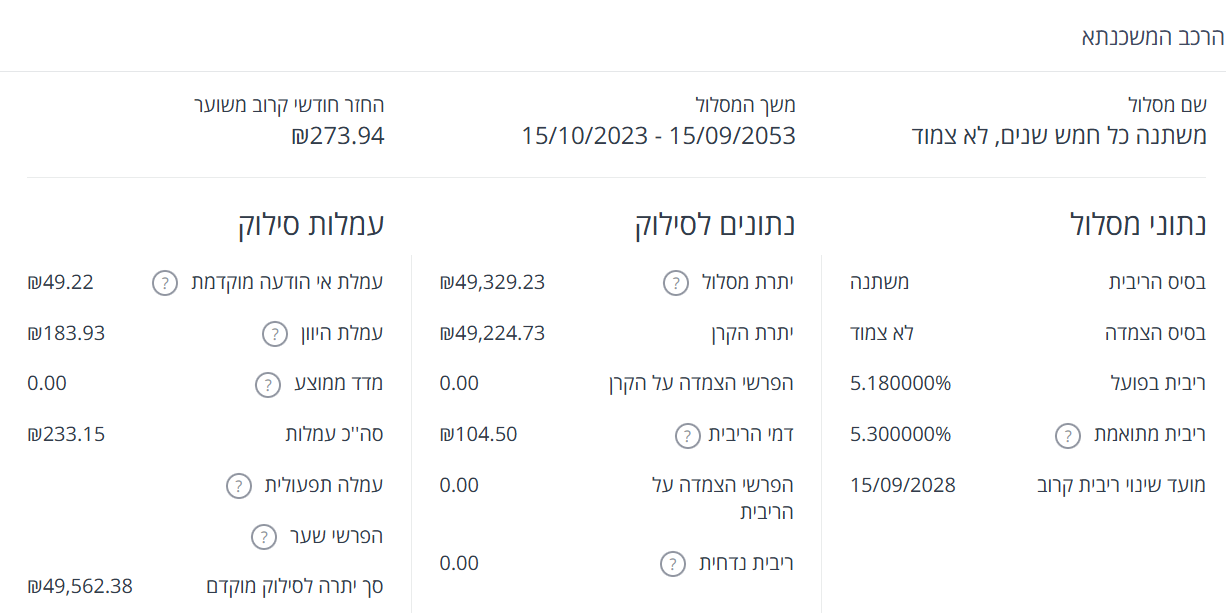Select track name משתנה כל חמש שנים, לא צמוד
Screen dimensions: 1226x613
[x=1060, y=136]
